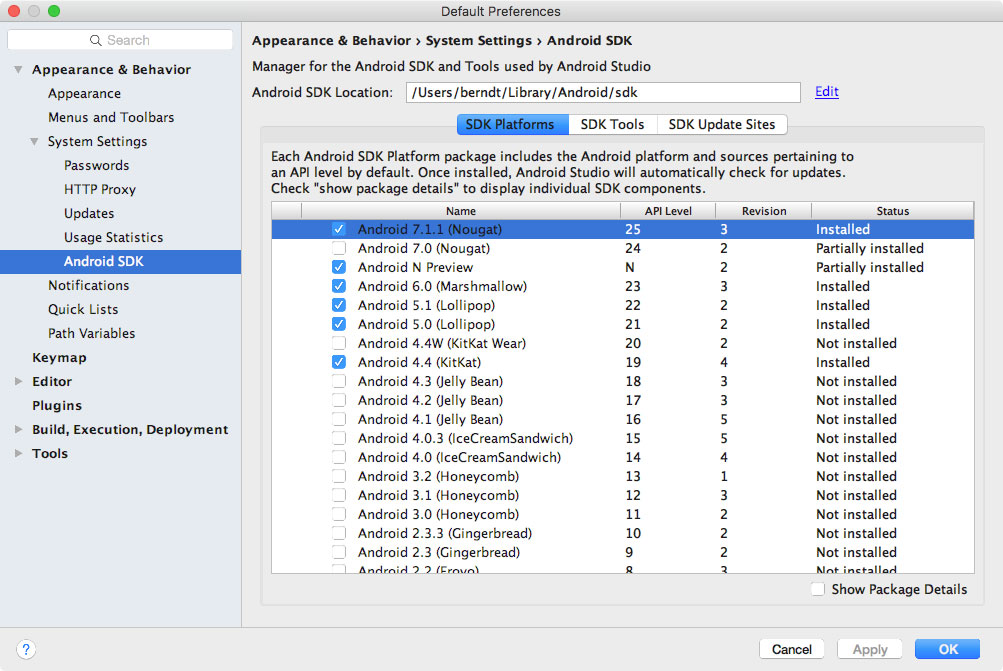Expand the Tools settings section

[x=18, y=454]
